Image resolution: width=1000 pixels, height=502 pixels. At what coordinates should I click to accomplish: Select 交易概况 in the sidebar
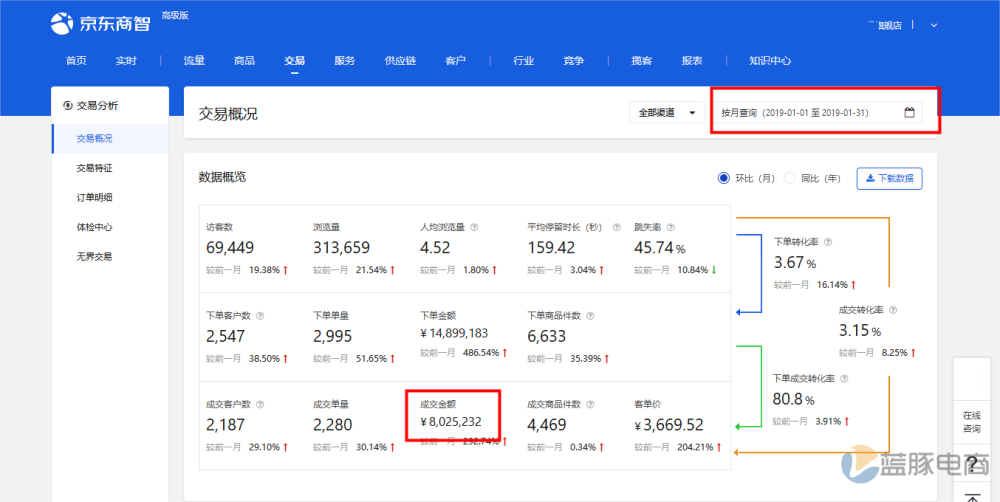click(x=110, y=138)
